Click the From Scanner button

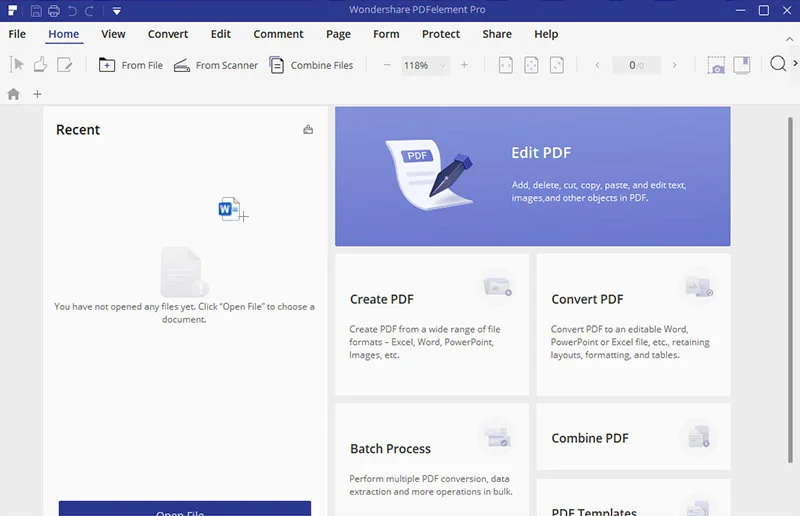click(x=216, y=65)
